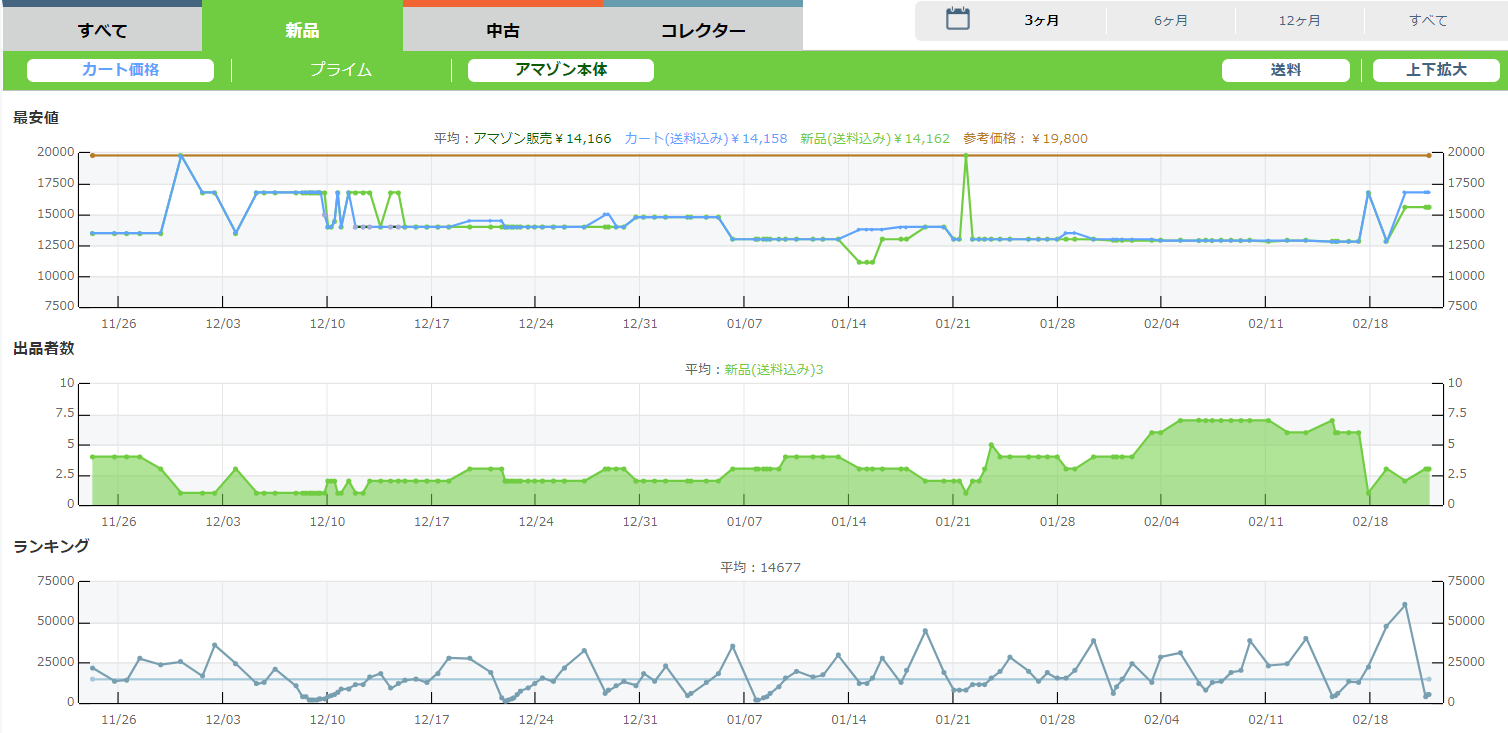
Task: Click the 参考価格 legend label
Action: pos(1025,139)
